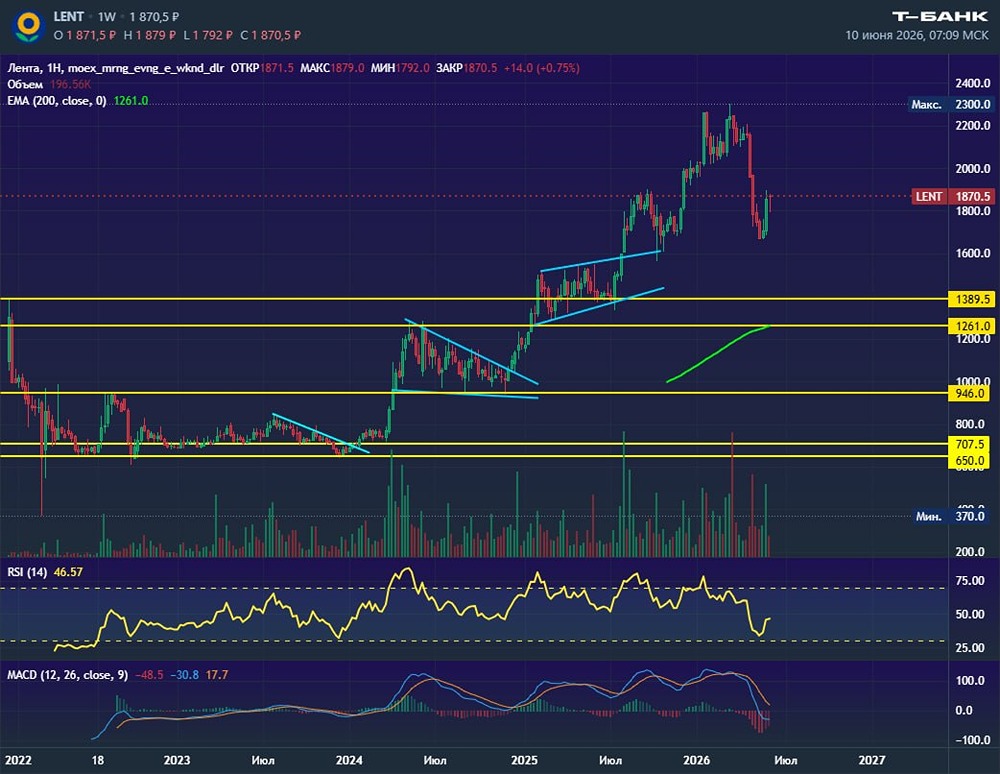
Task: Click the header open price 'O 1 871,5 ₽'
Action: click(85, 35)
